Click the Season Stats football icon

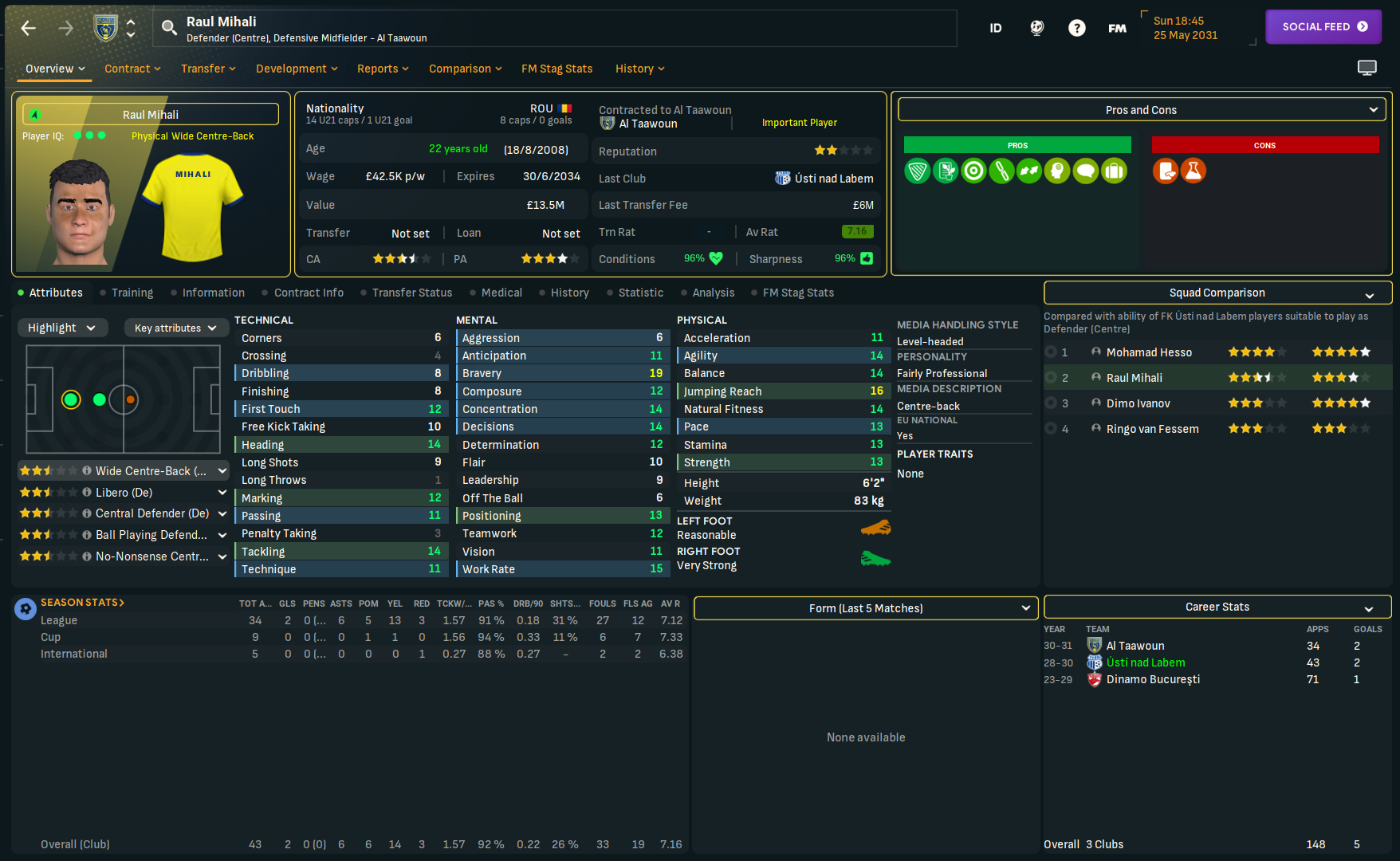click(x=26, y=609)
